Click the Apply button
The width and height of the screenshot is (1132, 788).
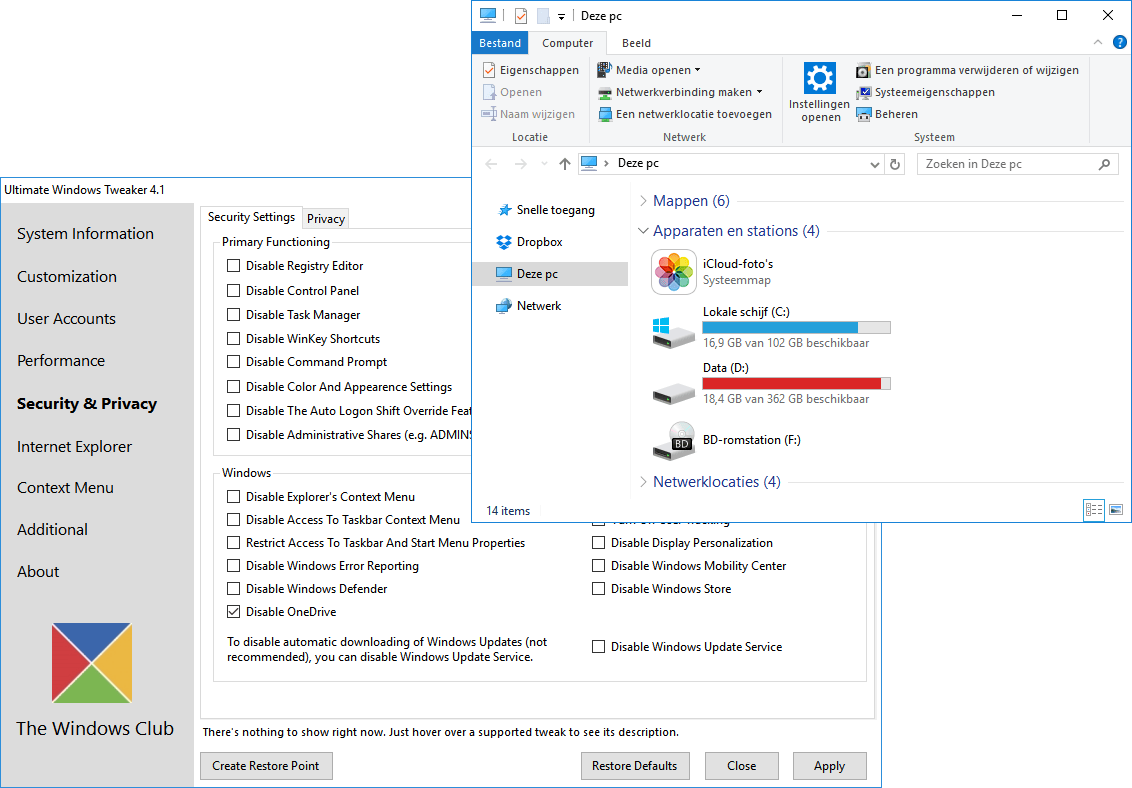(x=830, y=766)
